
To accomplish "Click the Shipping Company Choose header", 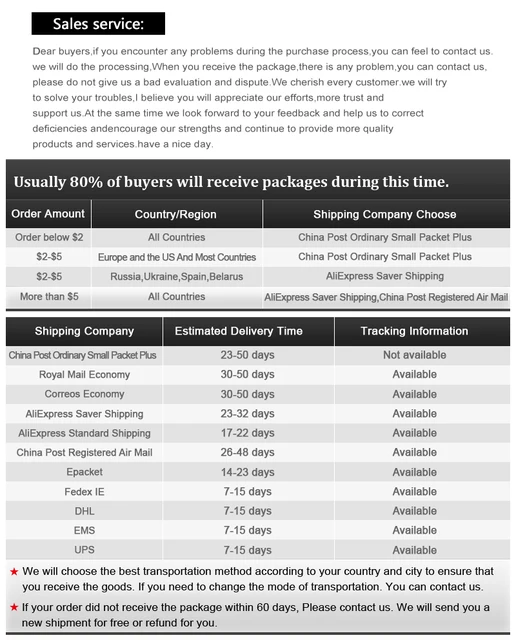I will pyautogui.click(x=386, y=214).
